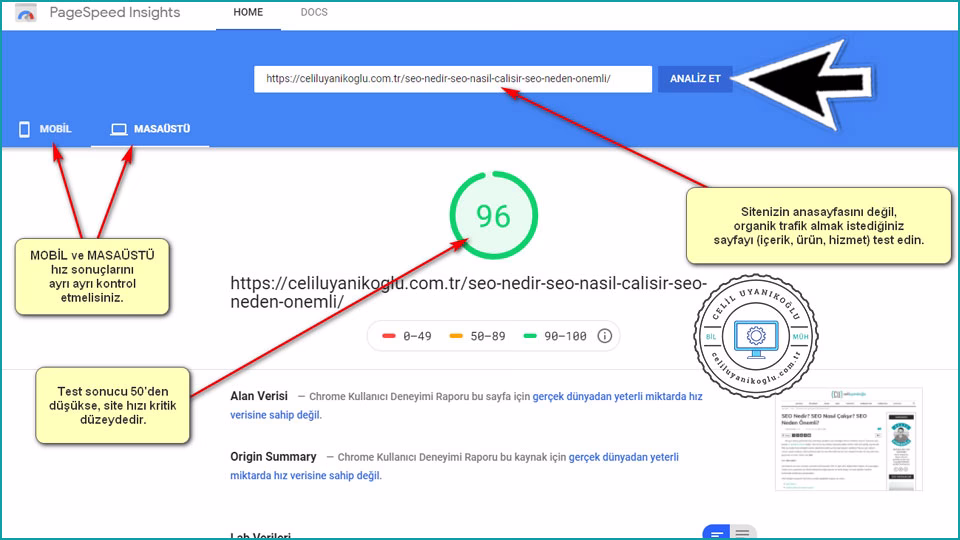Click the score scale info icon
960x540 pixels.
click(x=604, y=336)
